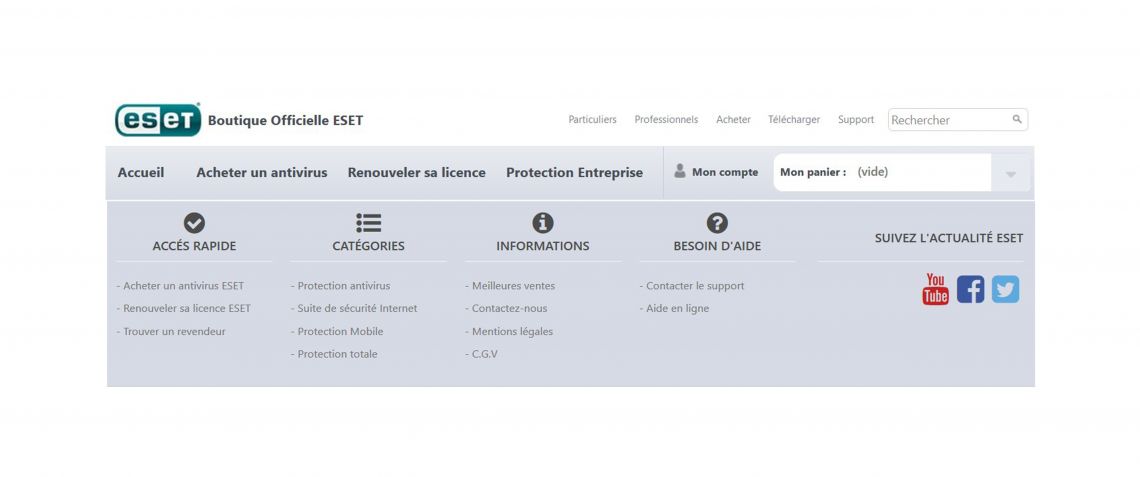Open the YouTube social icon
The height and width of the screenshot is (477, 1140).
click(936, 289)
